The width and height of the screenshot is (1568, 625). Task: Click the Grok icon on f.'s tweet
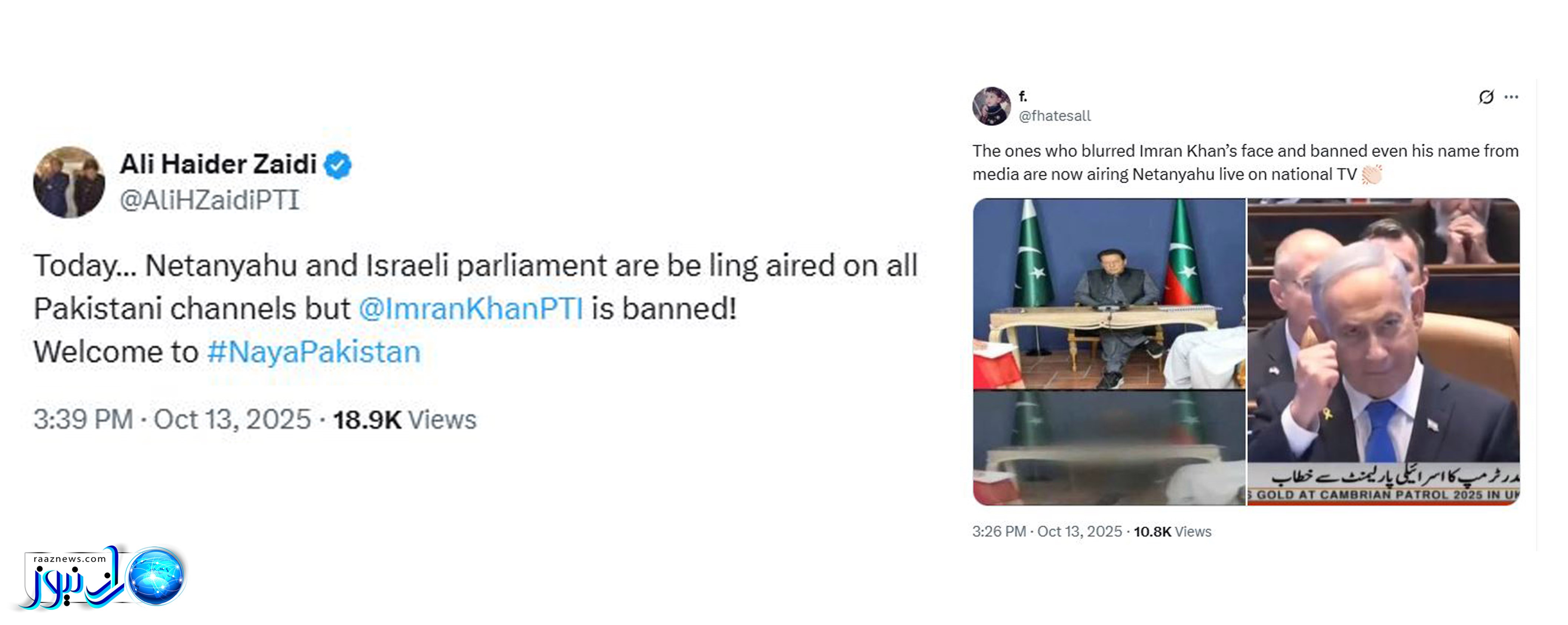1486,97
